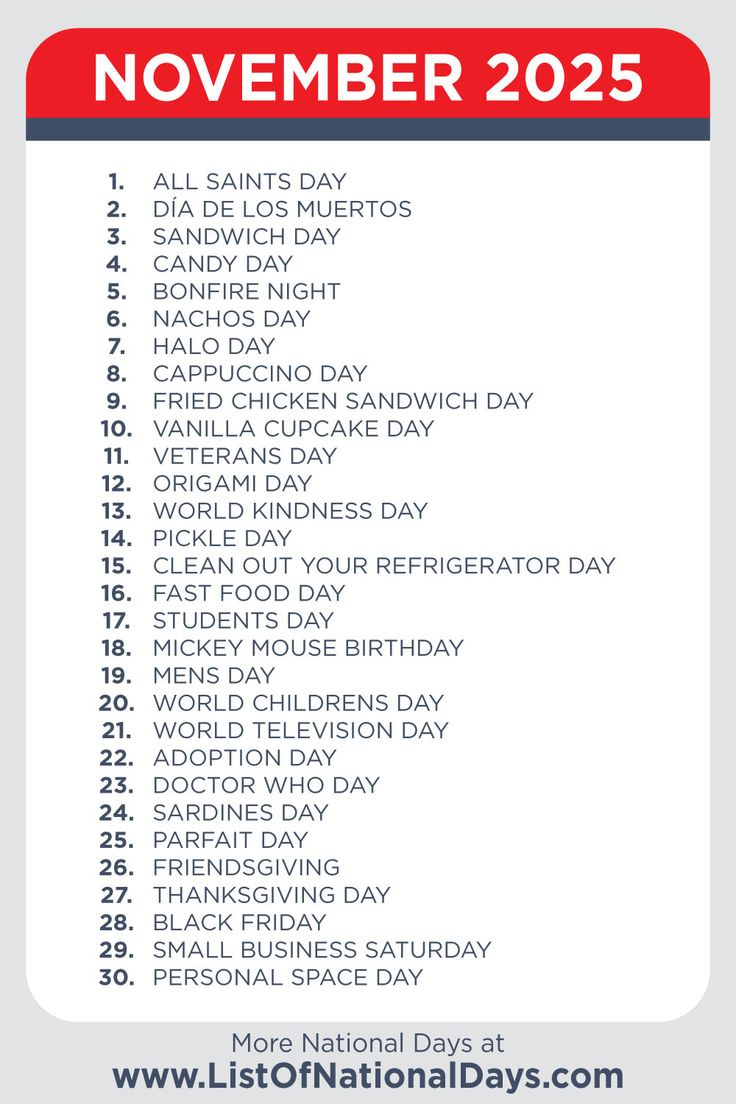Click the Mickey Mouse Birthday entry
736x1104 pixels.
click(308, 648)
